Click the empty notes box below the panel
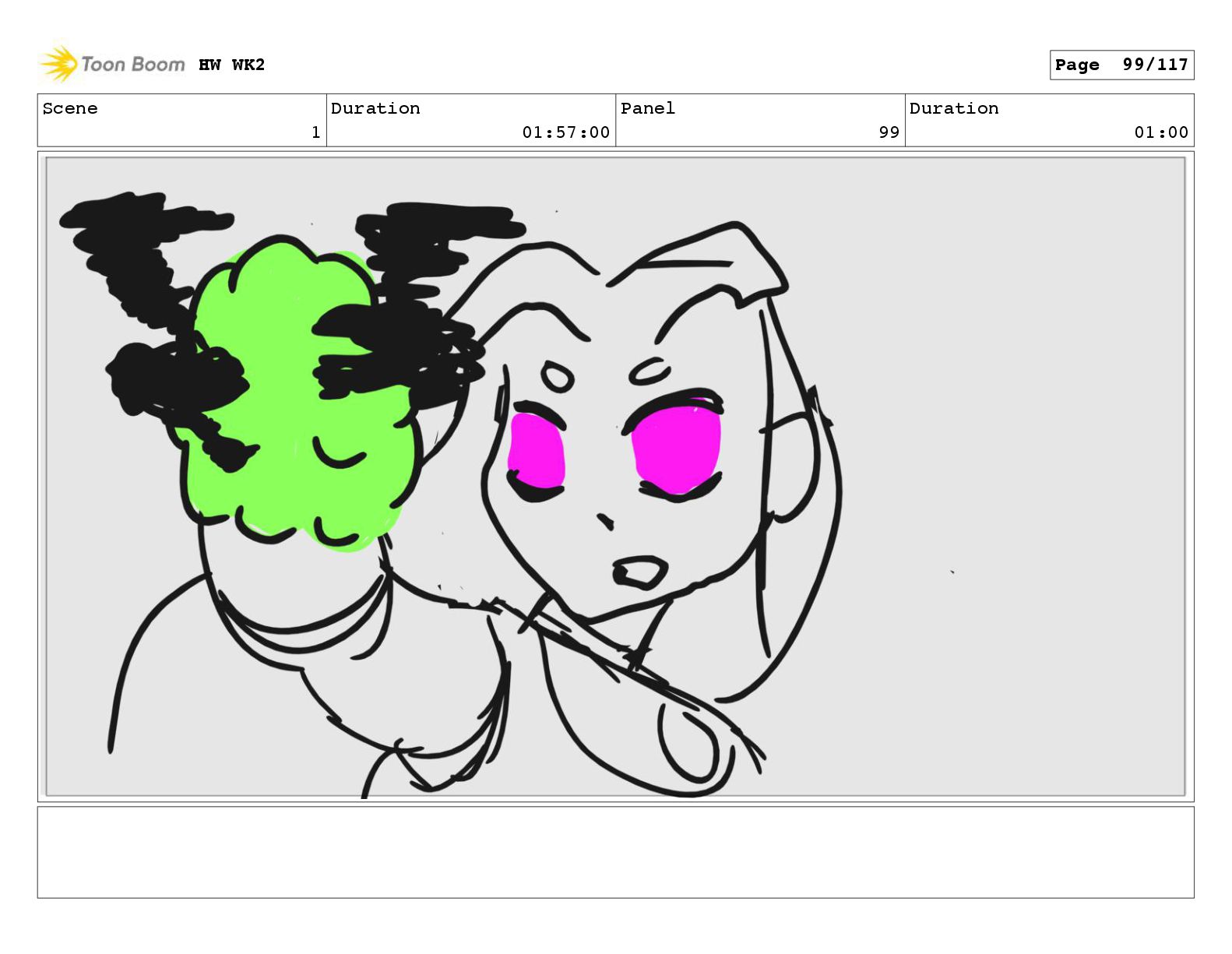Viewport: 1232px width, 954px height. pos(615,852)
